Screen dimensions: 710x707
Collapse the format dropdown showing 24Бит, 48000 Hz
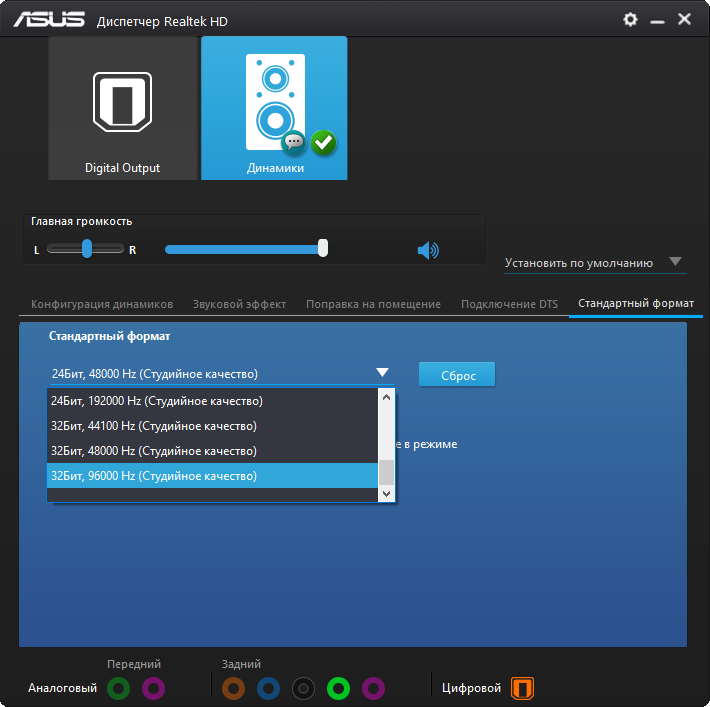point(222,374)
